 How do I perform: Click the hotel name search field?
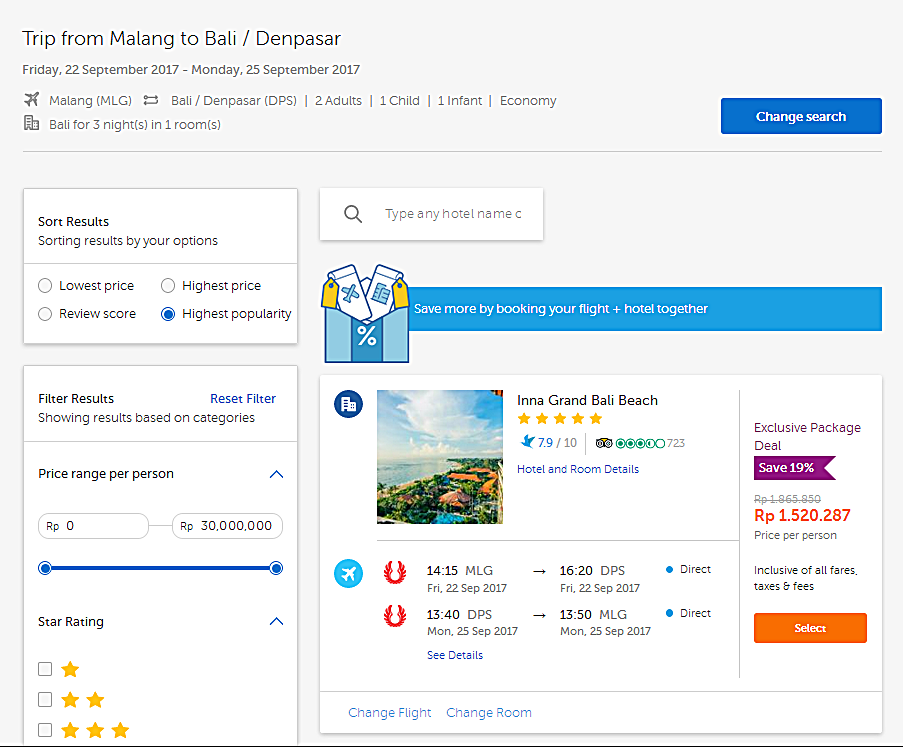point(453,214)
